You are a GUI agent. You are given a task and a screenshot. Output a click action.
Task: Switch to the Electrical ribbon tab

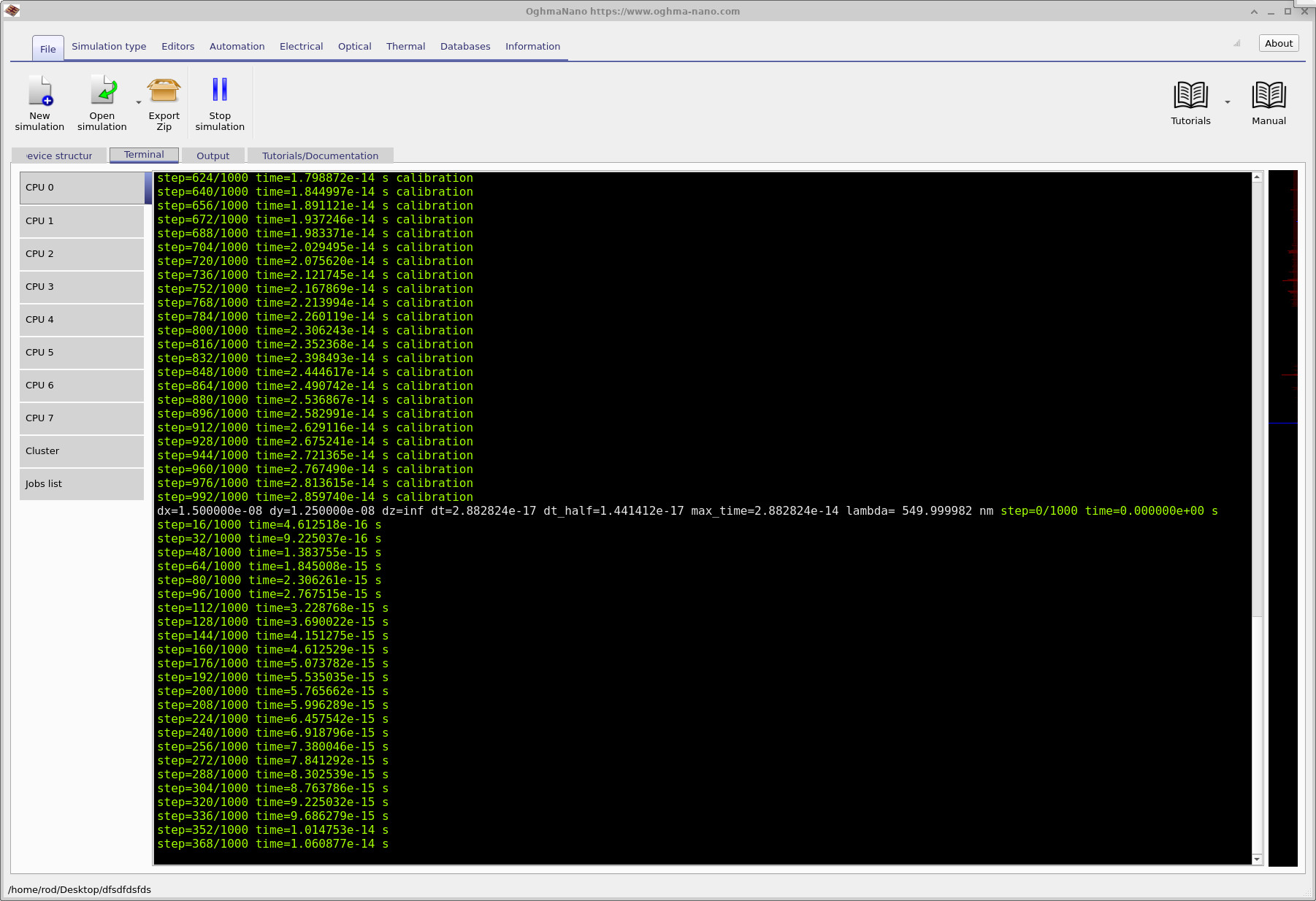[x=301, y=46]
